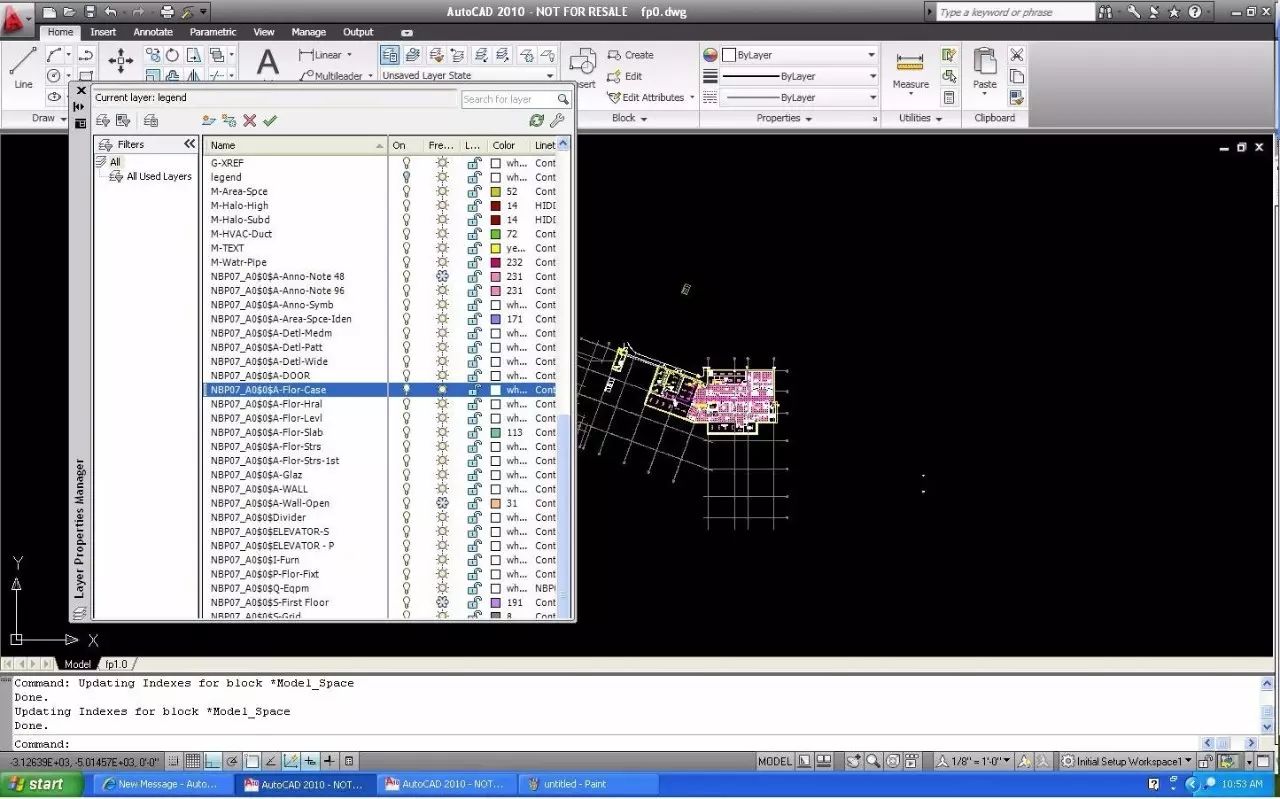Click the red Delete Layer icon
The width and height of the screenshot is (1280, 799).
[x=250, y=120]
